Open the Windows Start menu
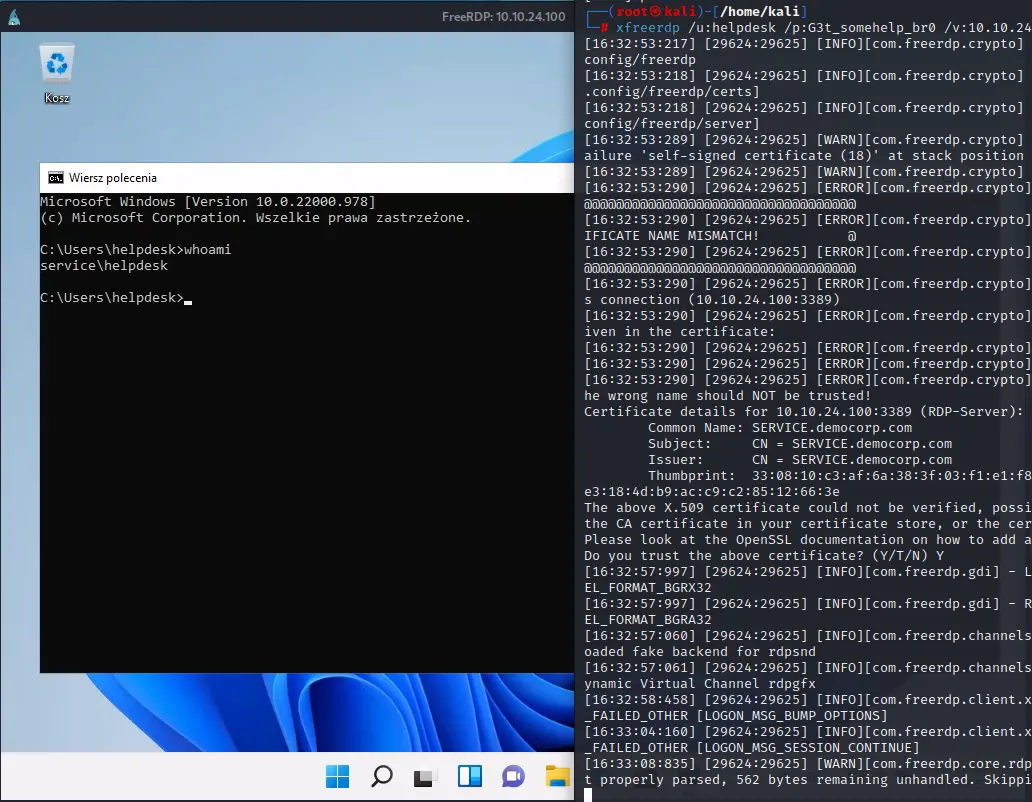This screenshot has width=1032, height=802. tap(337, 775)
